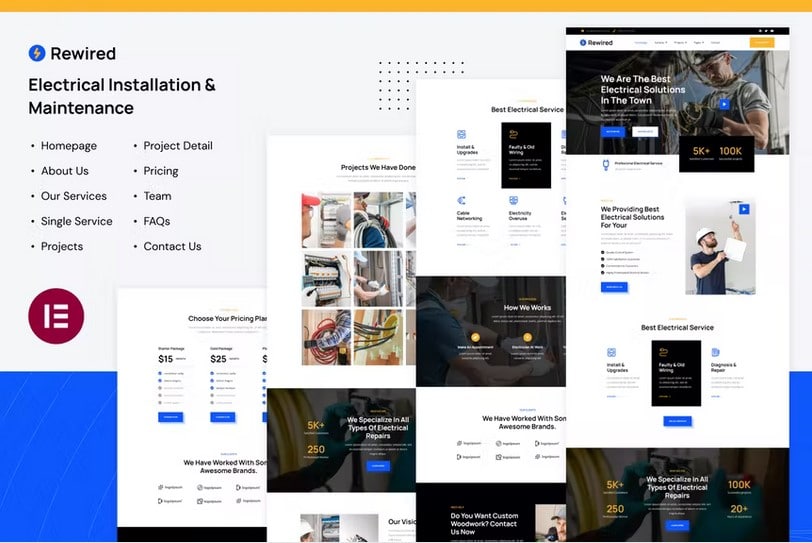Click Cable Networking service icon
This screenshot has width=812, height=543.
pos(461,200)
